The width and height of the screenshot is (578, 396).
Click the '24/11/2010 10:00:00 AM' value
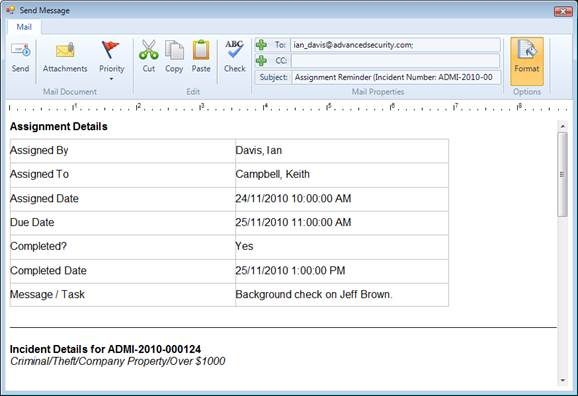click(293, 198)
